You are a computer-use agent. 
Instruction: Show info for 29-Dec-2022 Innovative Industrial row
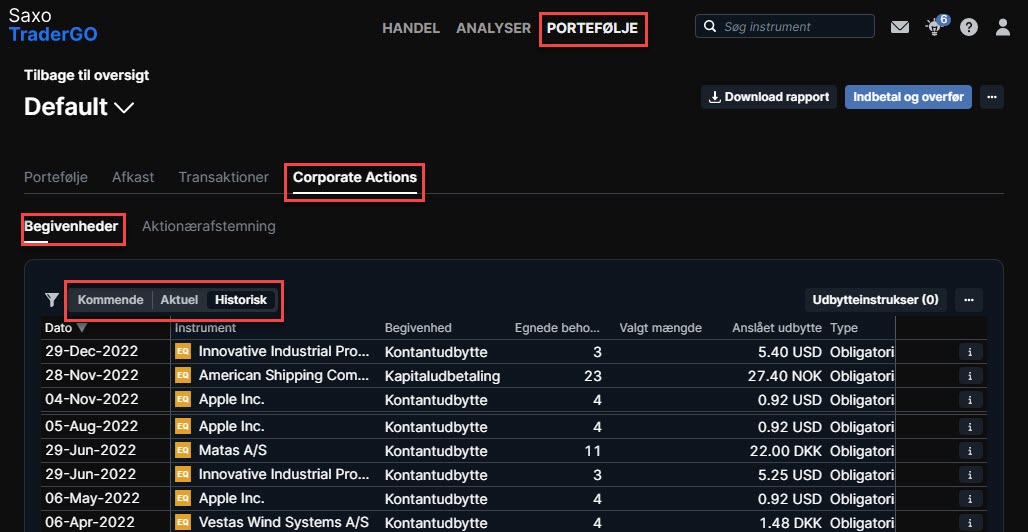pos(970,352)
